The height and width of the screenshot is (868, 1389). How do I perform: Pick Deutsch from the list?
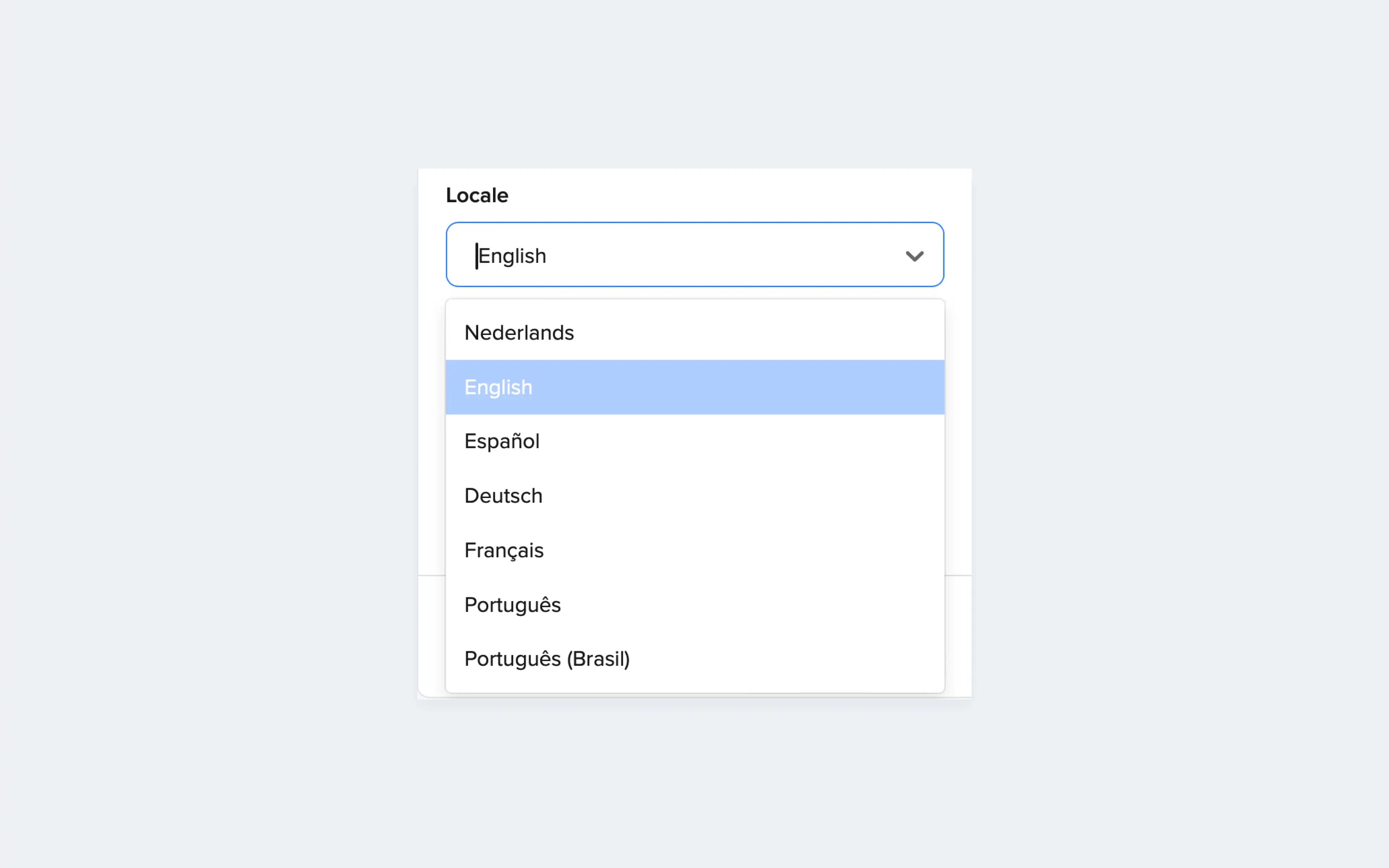[x=503, y=495]
